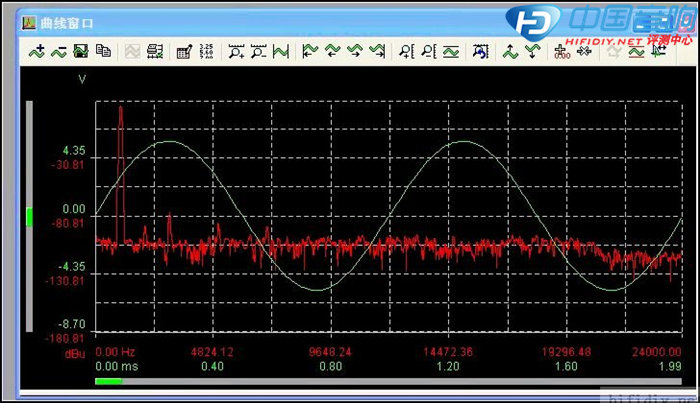700x403 pixels.
Task: Click the cursor readout icon with 000 label
Action: (562, 51)
